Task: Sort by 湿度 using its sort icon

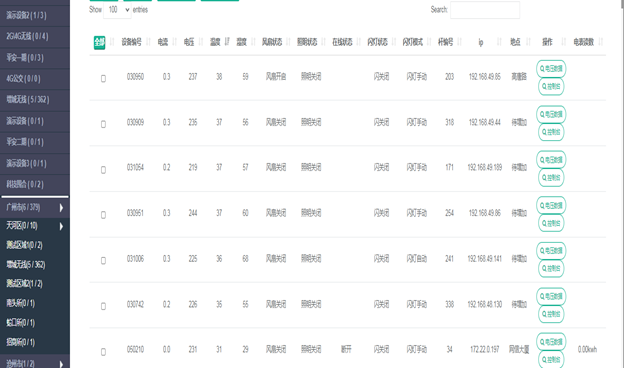Action: click(x=253, y=42)
